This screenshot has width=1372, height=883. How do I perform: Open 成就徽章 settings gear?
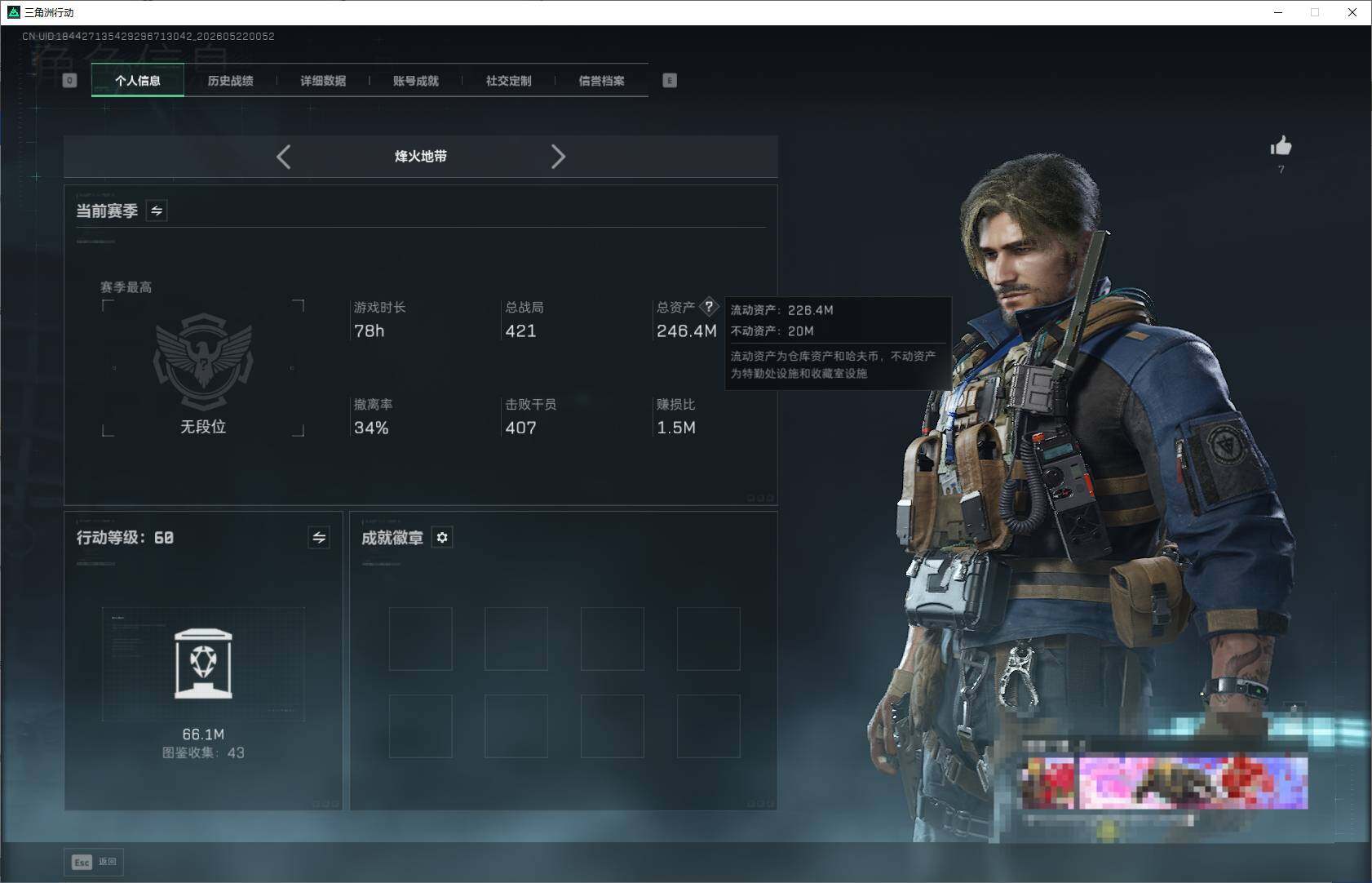click(x=442, y=538)
